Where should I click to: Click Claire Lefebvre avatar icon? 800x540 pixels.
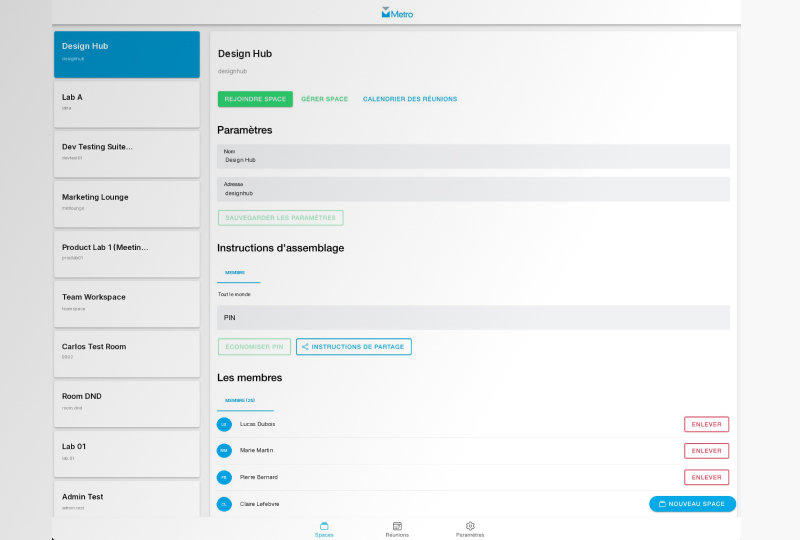224,504
